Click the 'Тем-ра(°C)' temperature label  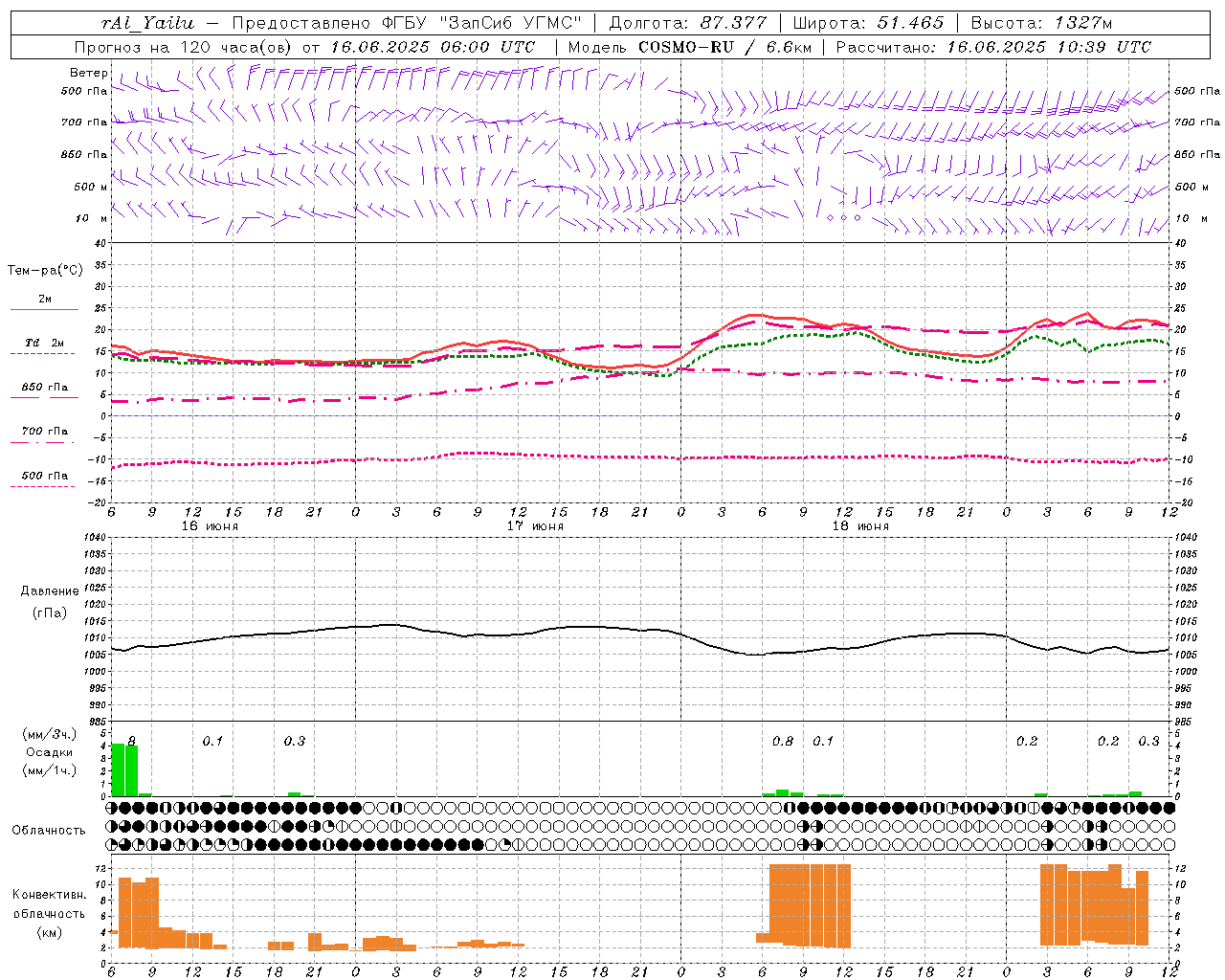pos(45,271)
